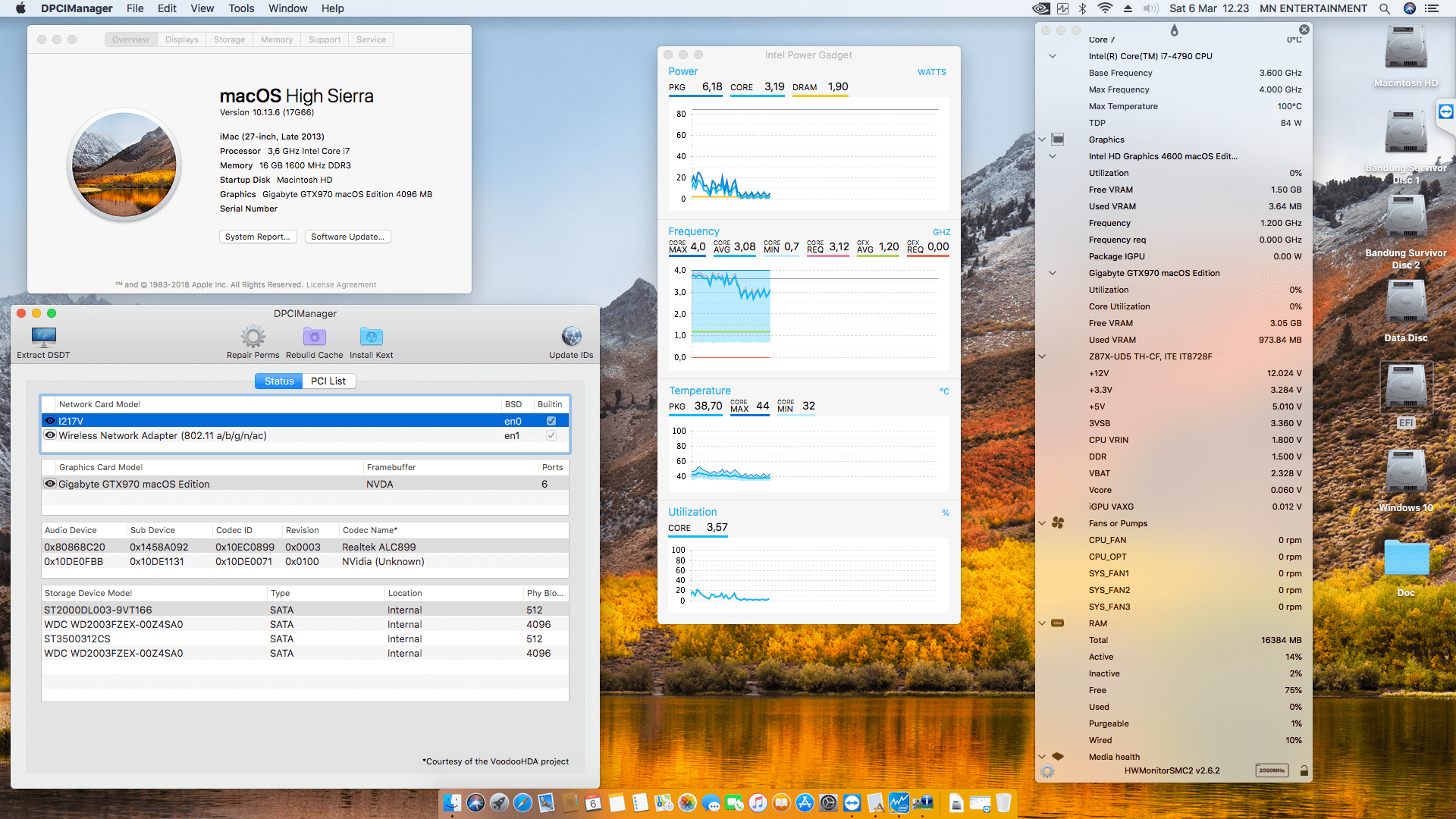
Task: Open the Support tab in About This Mac
Action: [x=325, y=39]
